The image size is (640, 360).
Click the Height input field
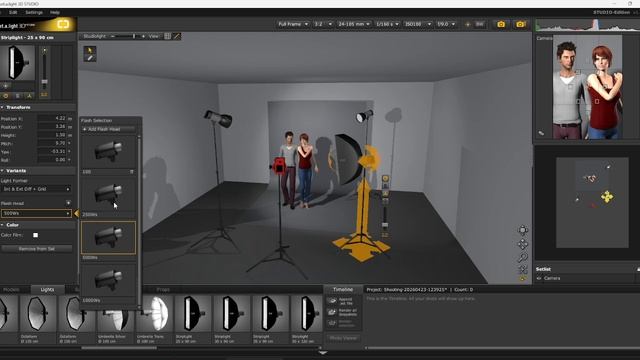pos(52,135)
